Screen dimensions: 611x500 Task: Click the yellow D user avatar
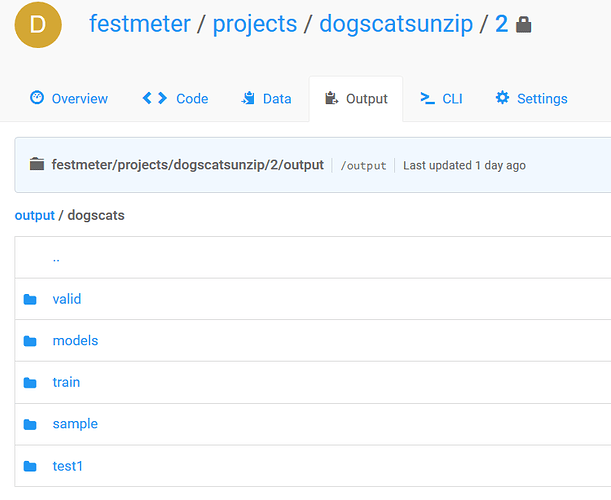38,25
